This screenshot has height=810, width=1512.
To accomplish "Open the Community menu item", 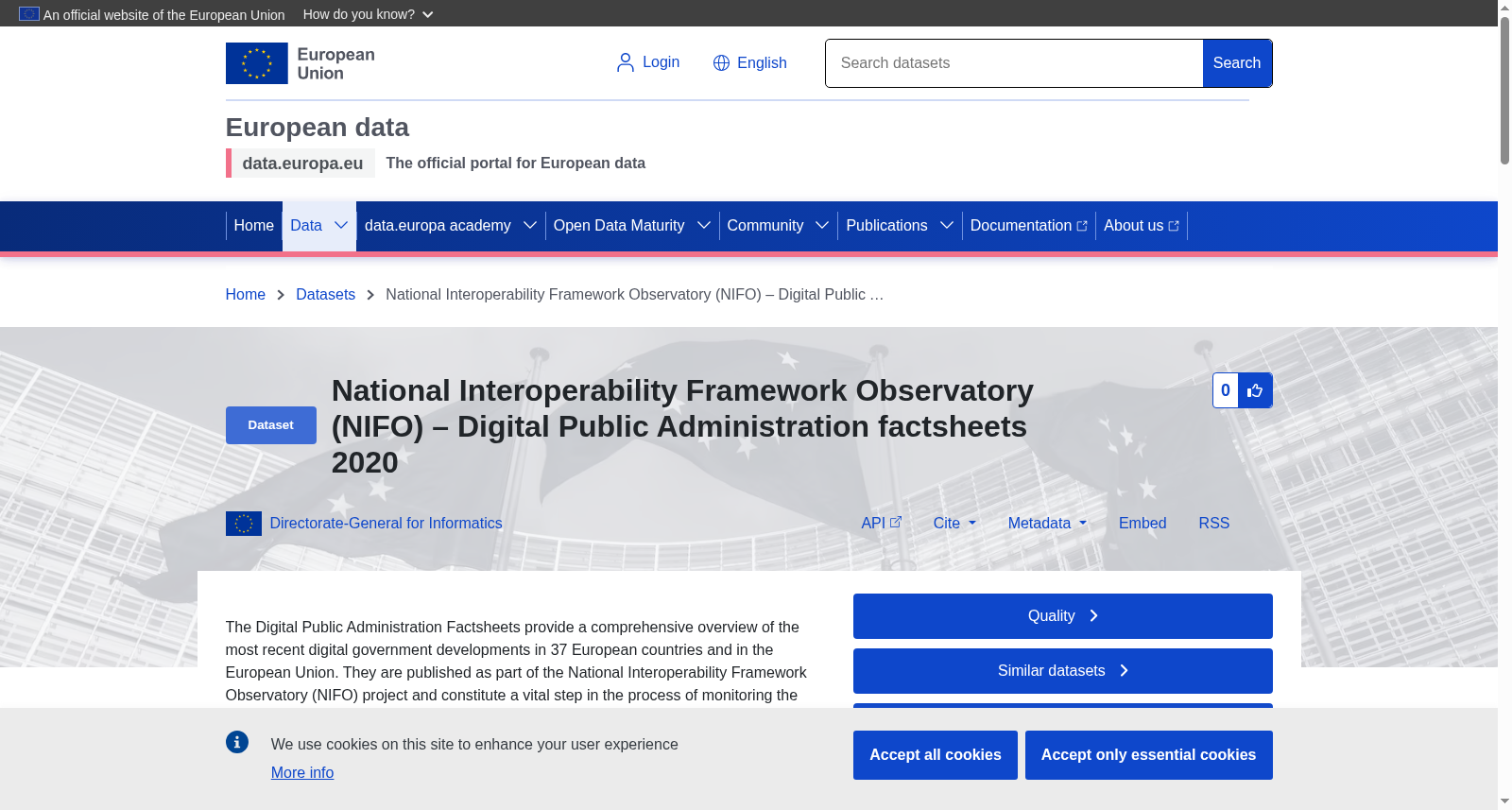I will pos(765,225).
